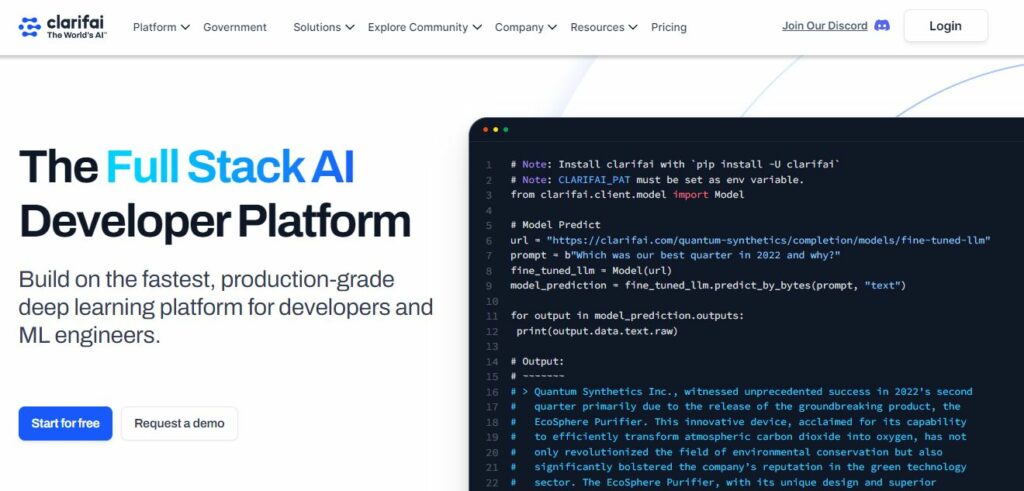
Task: Open the Resources dropdown menu
Action: point(603,27)
